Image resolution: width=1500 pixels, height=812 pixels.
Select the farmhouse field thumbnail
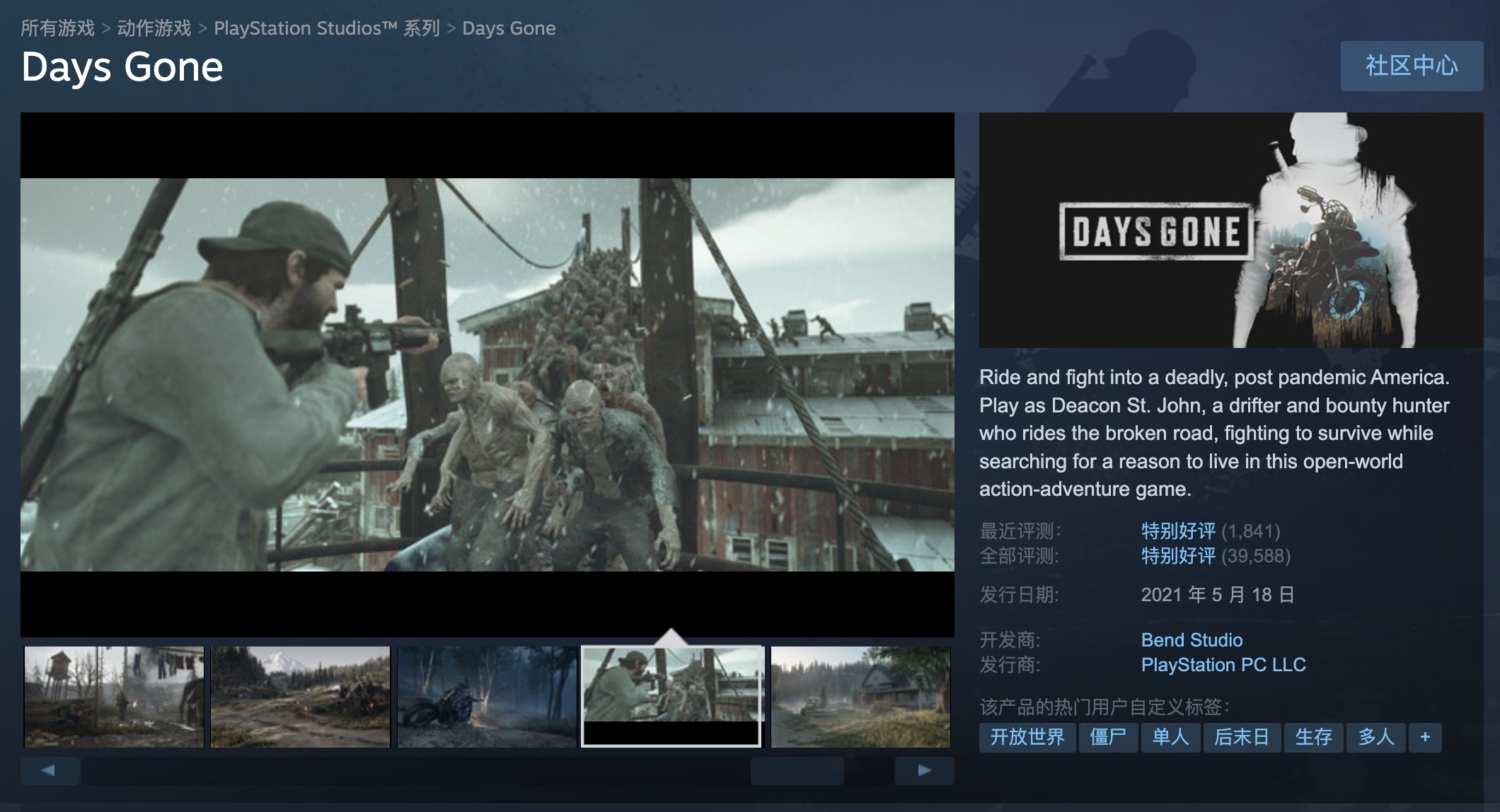[860, 696]
